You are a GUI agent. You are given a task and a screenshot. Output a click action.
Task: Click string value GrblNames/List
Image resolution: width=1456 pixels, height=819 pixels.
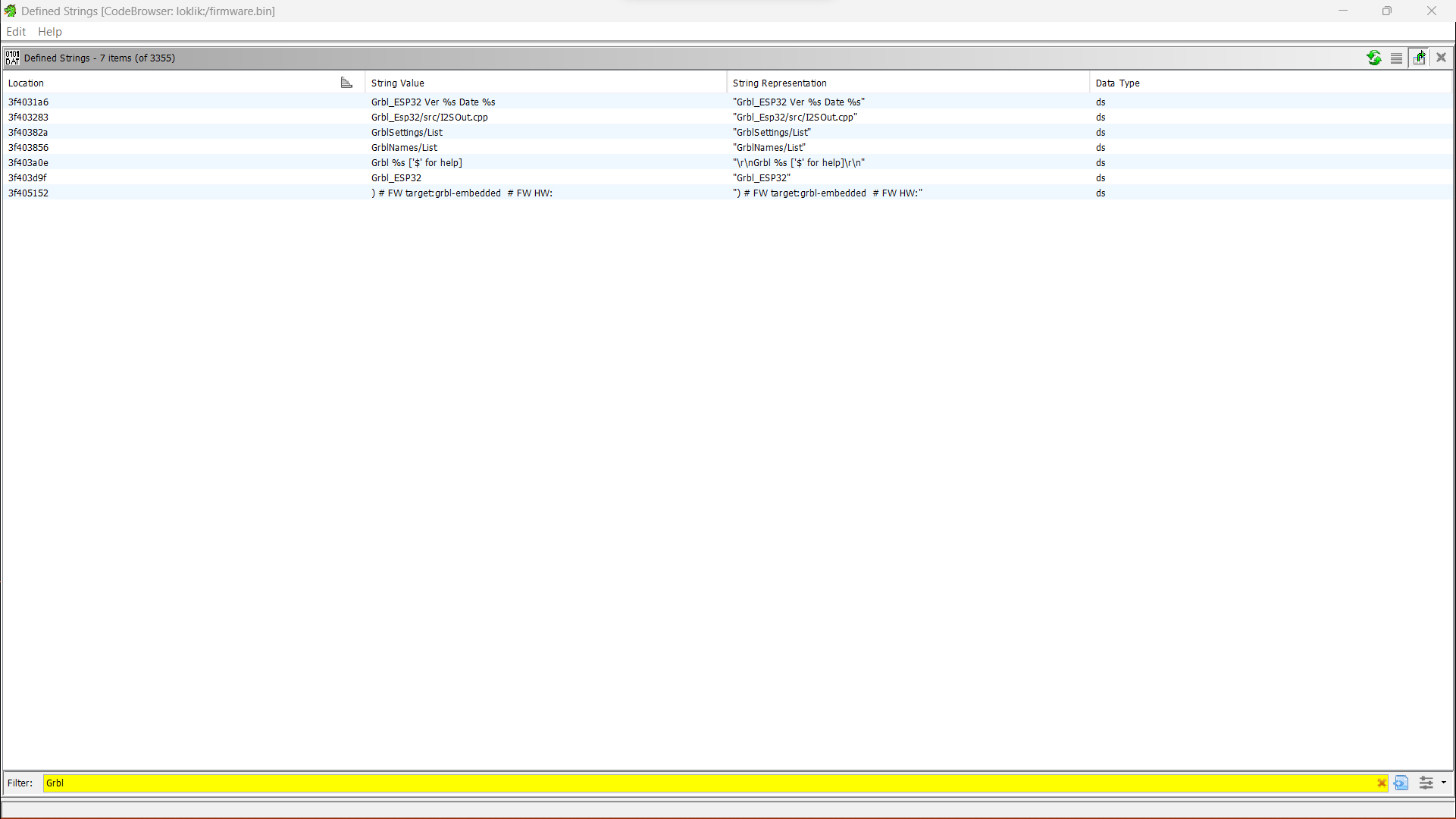click(404, 147)
